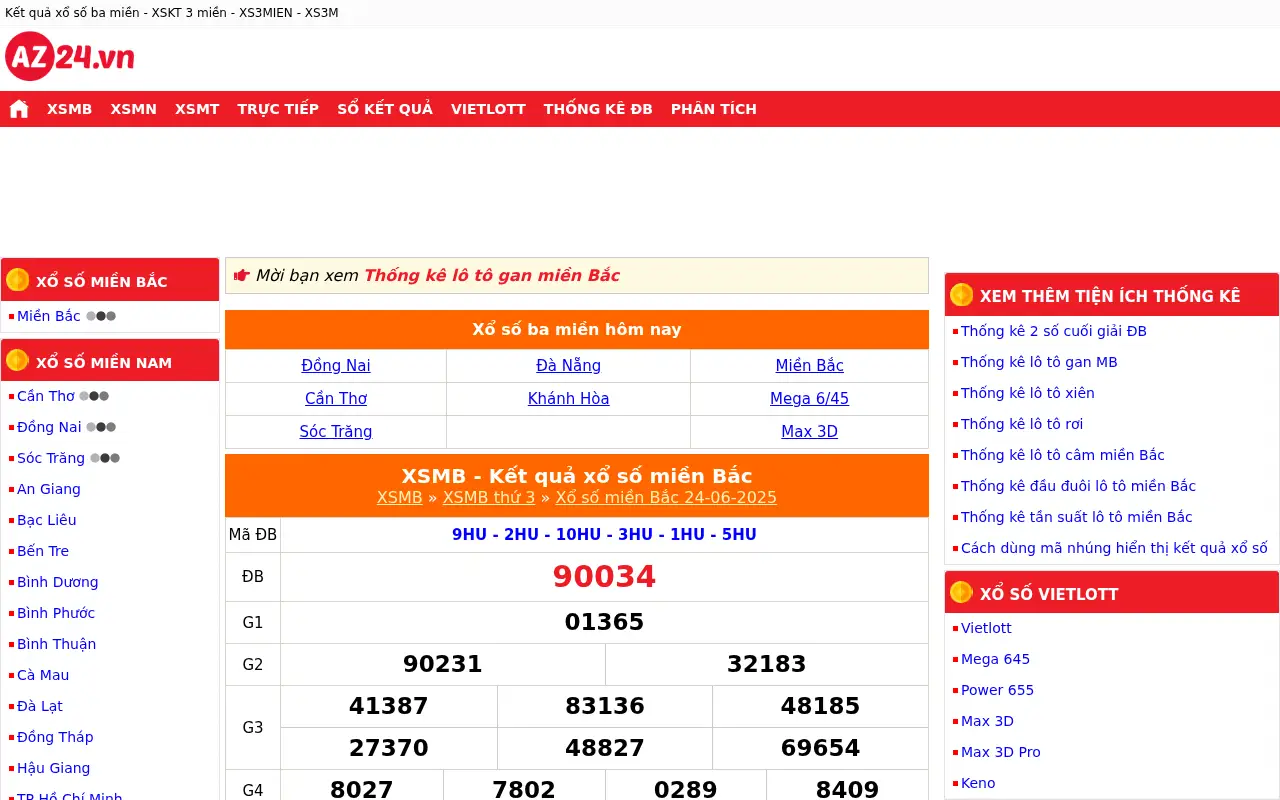Screen dimensions: 1280x800
Task: Select Bình Dương in the sidebar
Action: click(58, 582)
